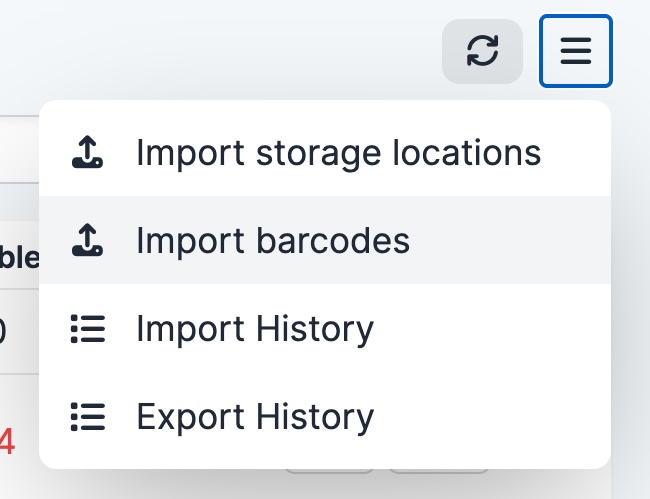Screen dimensions: 650x499
Task: Click list icon beside Import History
Action: coord(88,328)
